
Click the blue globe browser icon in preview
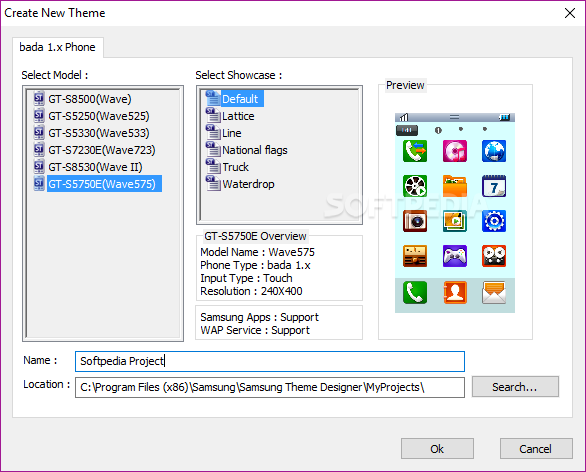(x=494, y=151)
